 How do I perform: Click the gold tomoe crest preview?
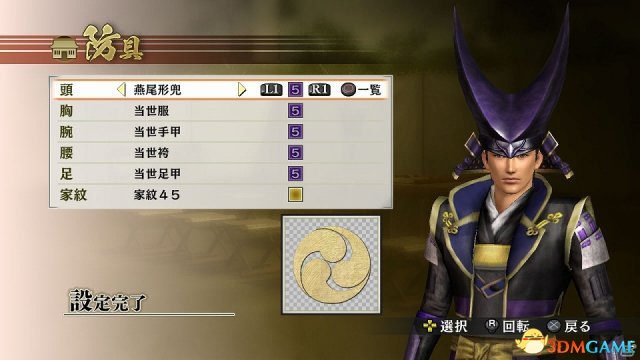(331, 265)
